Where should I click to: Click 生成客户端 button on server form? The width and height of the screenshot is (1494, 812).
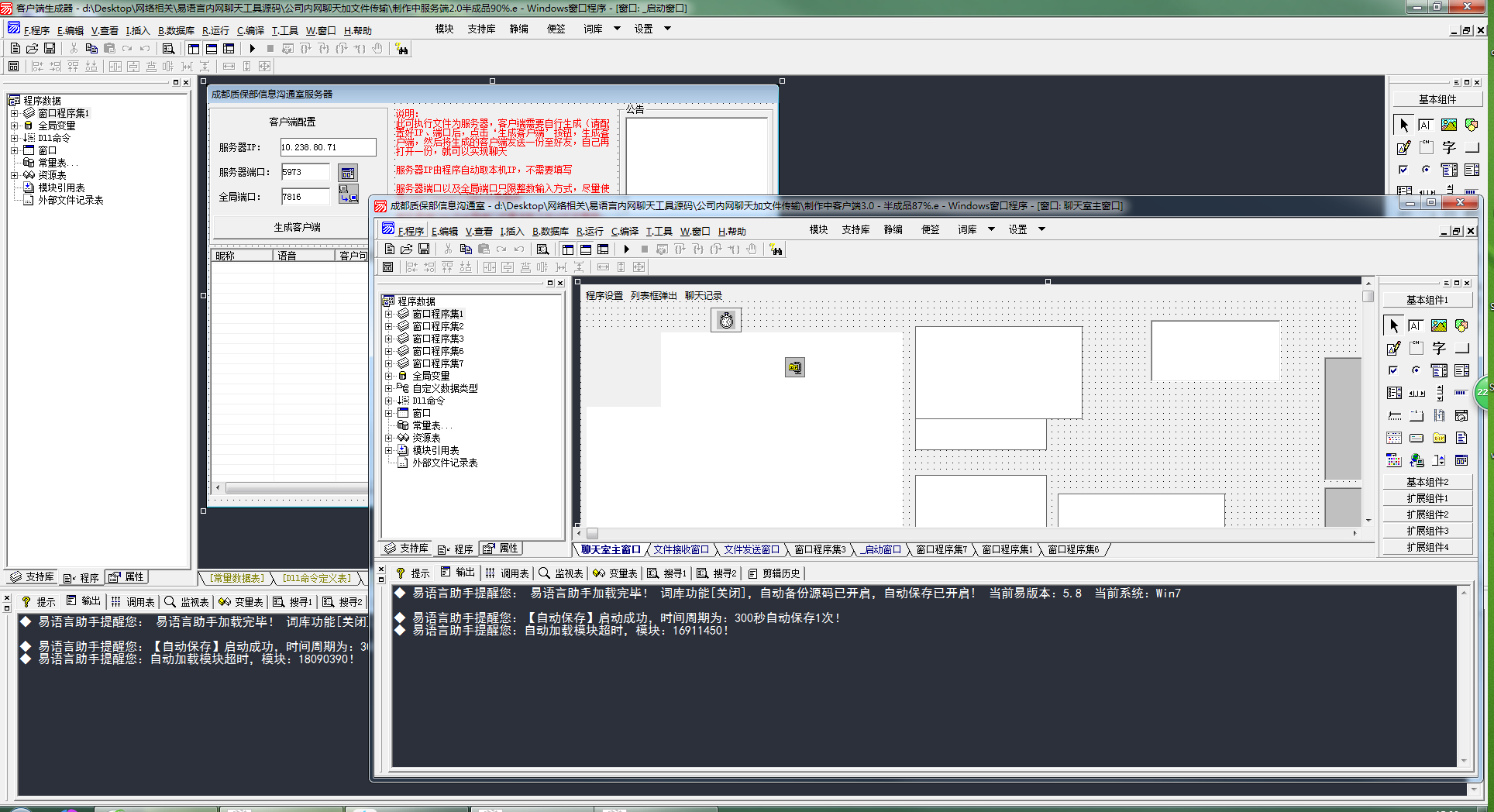297,227
